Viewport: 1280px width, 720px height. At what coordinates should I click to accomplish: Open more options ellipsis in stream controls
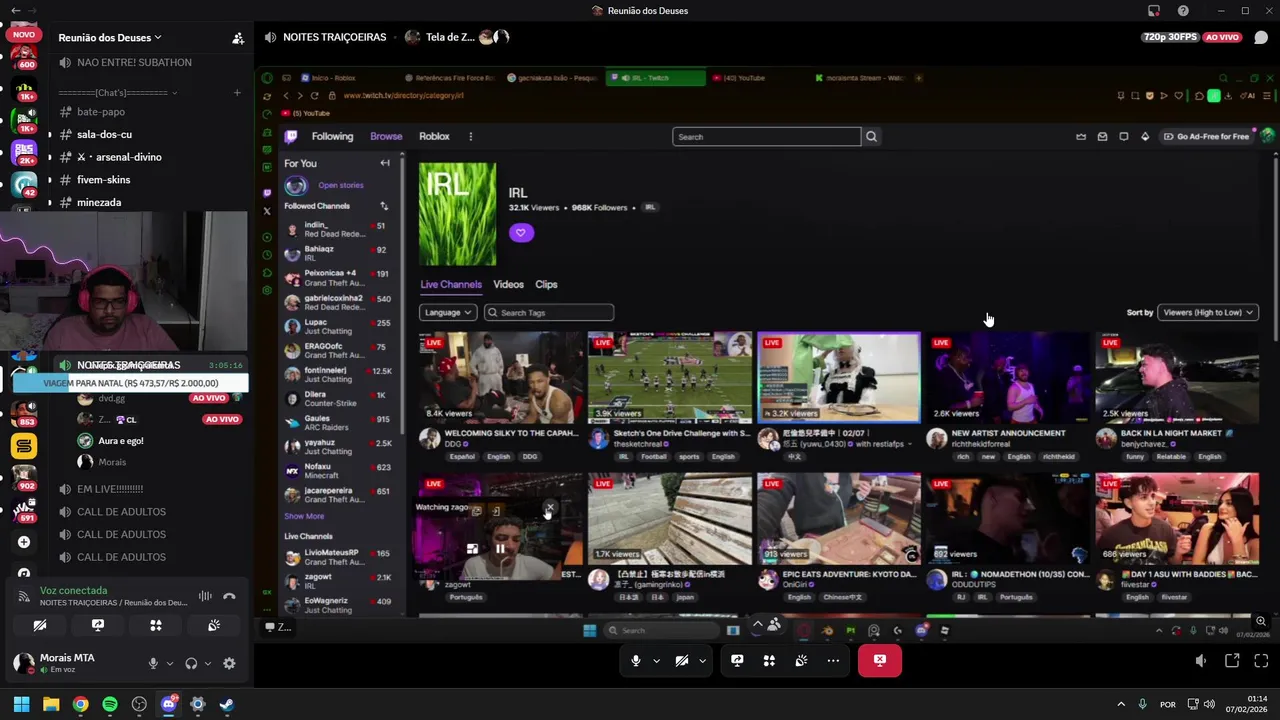coord(833,660)
